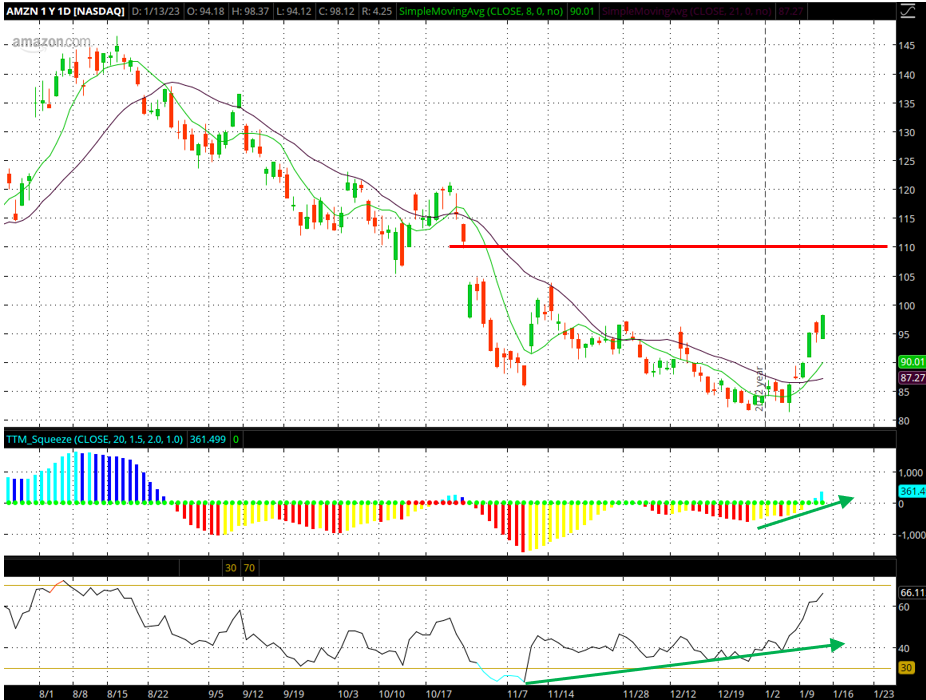Click the purple 87.27 price bubble on axis
Image resolution: width=926 pixels, height=700 pixels.
tap(911, 377)
